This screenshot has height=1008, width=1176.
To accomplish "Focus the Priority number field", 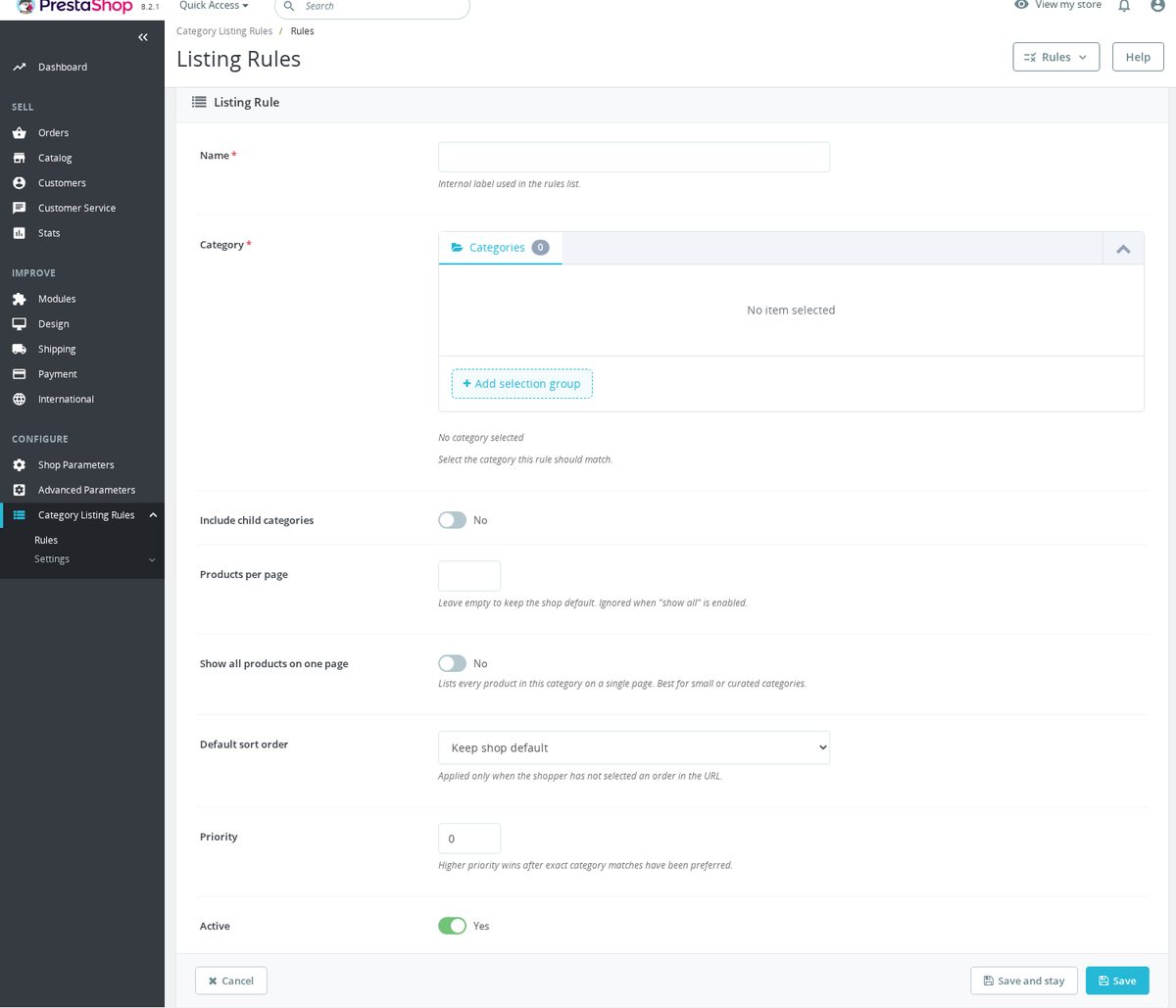I will click(x=469, y=839).
